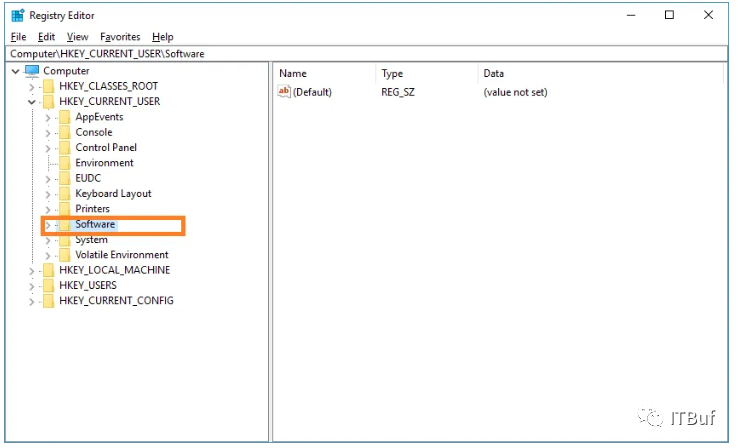The width and height of the screenshot is (738, 448).
Task: Expand the Volatile Environment chevron
Action: click(x=48, y=256)
